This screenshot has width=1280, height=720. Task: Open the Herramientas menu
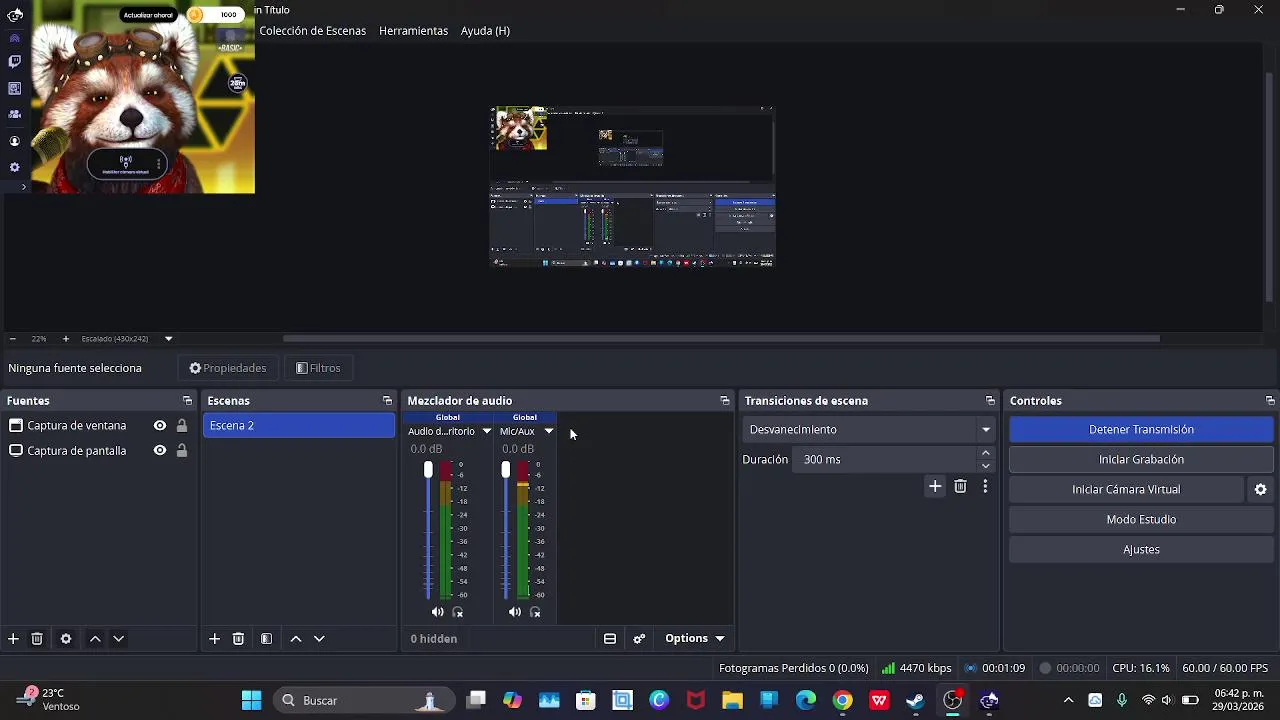413,31
